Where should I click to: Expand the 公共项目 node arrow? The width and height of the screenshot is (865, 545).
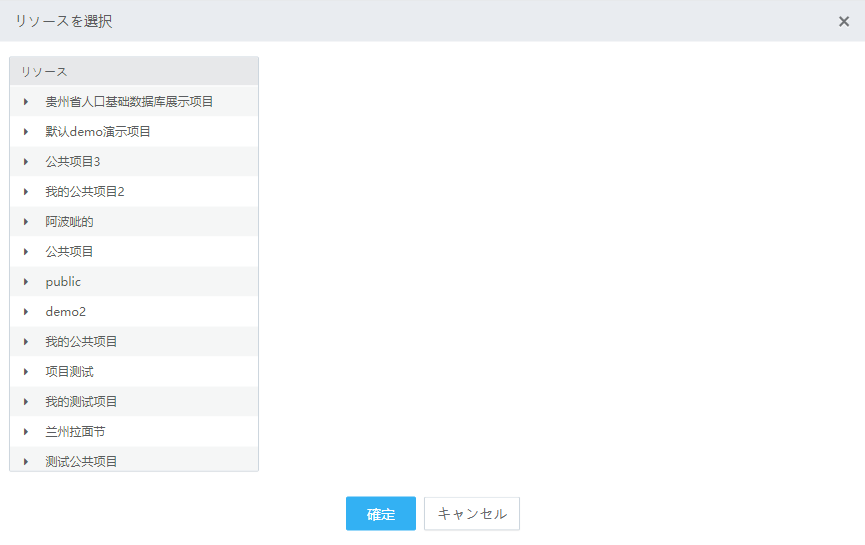(x=26, y=252)
